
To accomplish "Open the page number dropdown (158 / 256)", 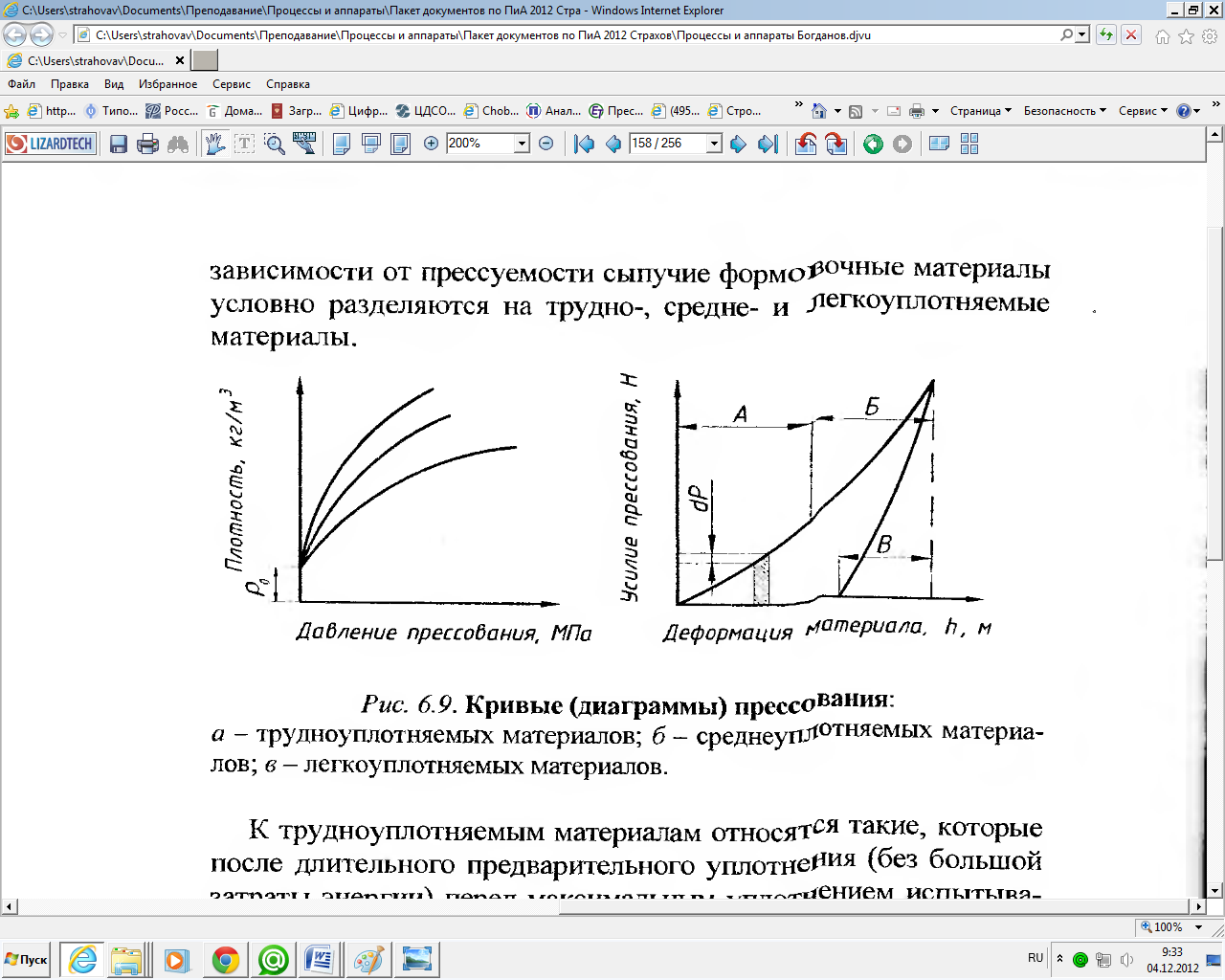I will click(x=714, y=144).
